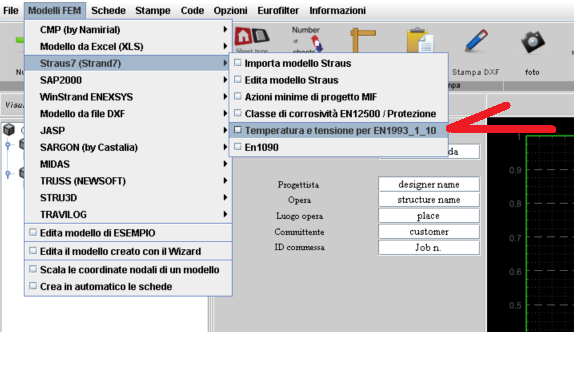Expand CMP (by Namirial) submenu
Viewport: 574px width, 365px height.
[x=128, y=30]
